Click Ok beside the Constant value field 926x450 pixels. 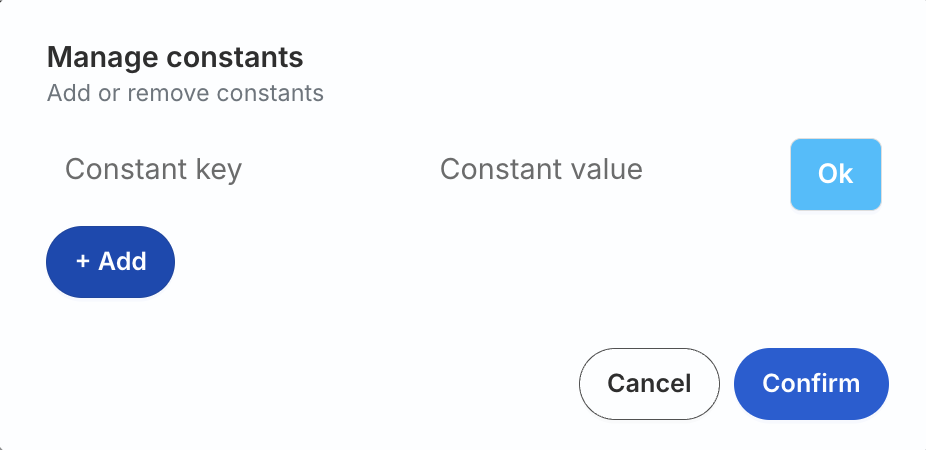(835, 174)
